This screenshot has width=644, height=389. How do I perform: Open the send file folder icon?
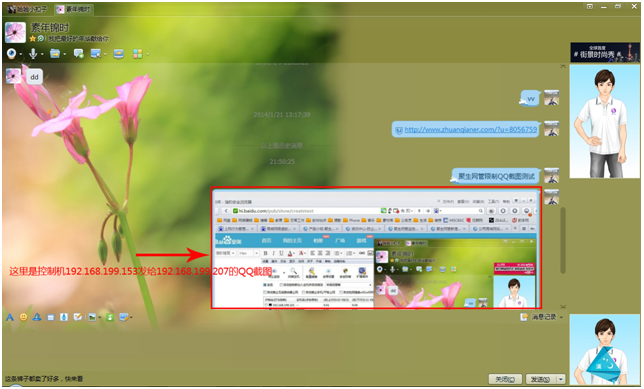[55, 53]
